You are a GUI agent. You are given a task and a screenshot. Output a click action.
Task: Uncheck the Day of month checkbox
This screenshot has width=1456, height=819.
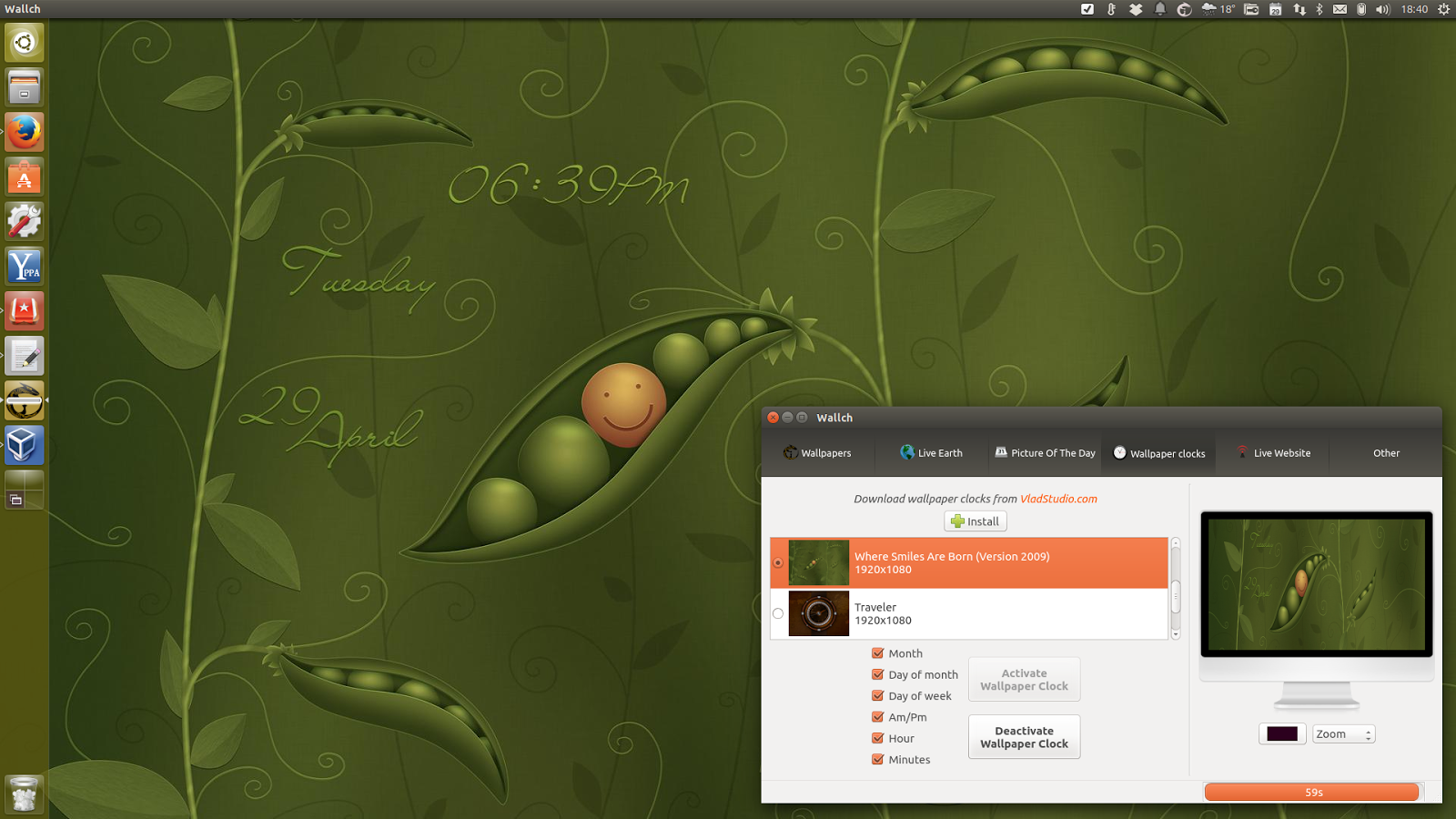click(x=878, y=674)
